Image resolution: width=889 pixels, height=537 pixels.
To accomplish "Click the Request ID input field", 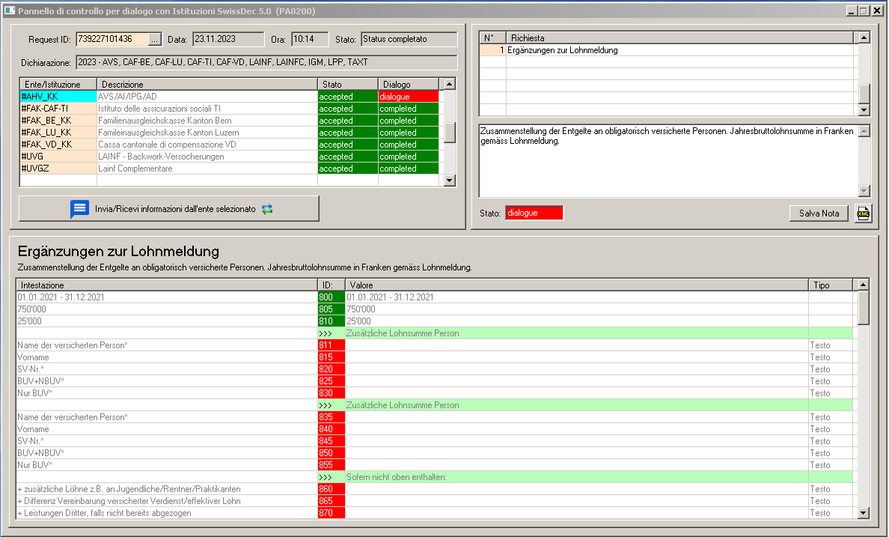I will (x=110, y=40).
